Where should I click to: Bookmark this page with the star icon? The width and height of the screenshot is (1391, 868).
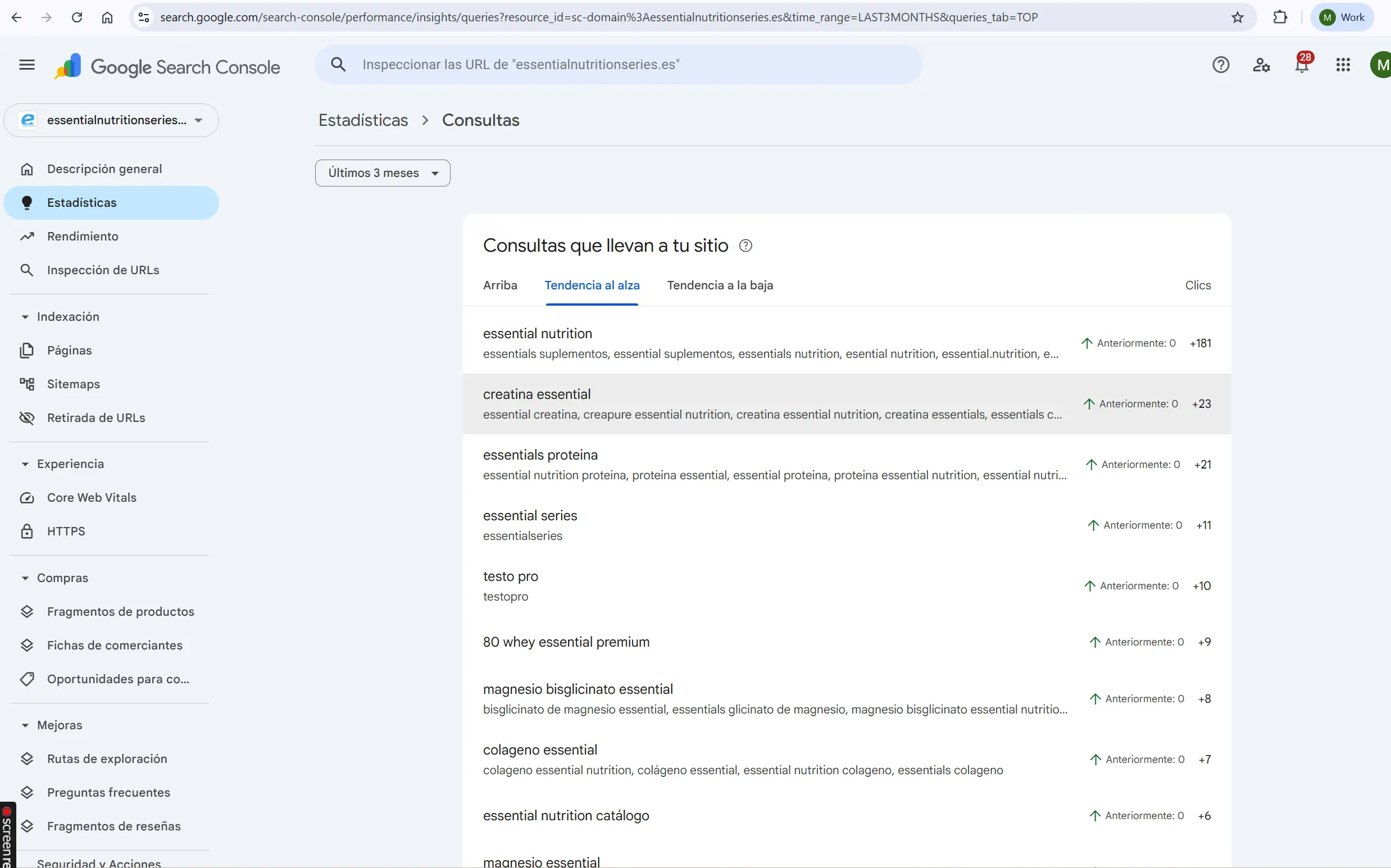click(1237, 17)
